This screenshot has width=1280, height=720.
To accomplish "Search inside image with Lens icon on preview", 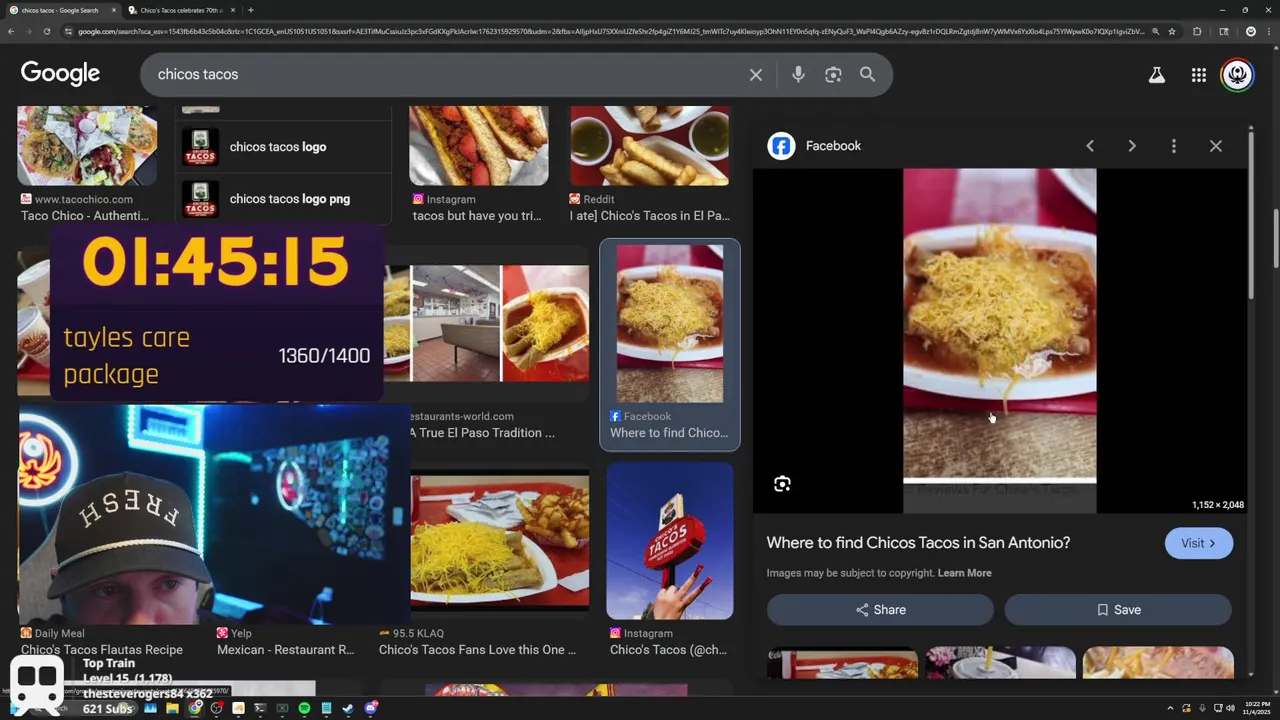I will (x=782, y=484).
